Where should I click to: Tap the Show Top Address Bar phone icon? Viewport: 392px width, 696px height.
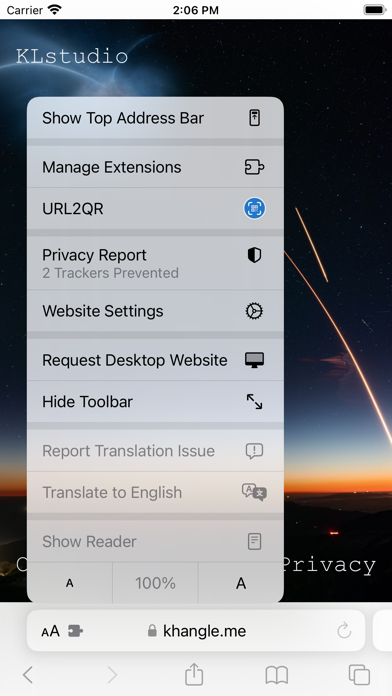point(254,118)
